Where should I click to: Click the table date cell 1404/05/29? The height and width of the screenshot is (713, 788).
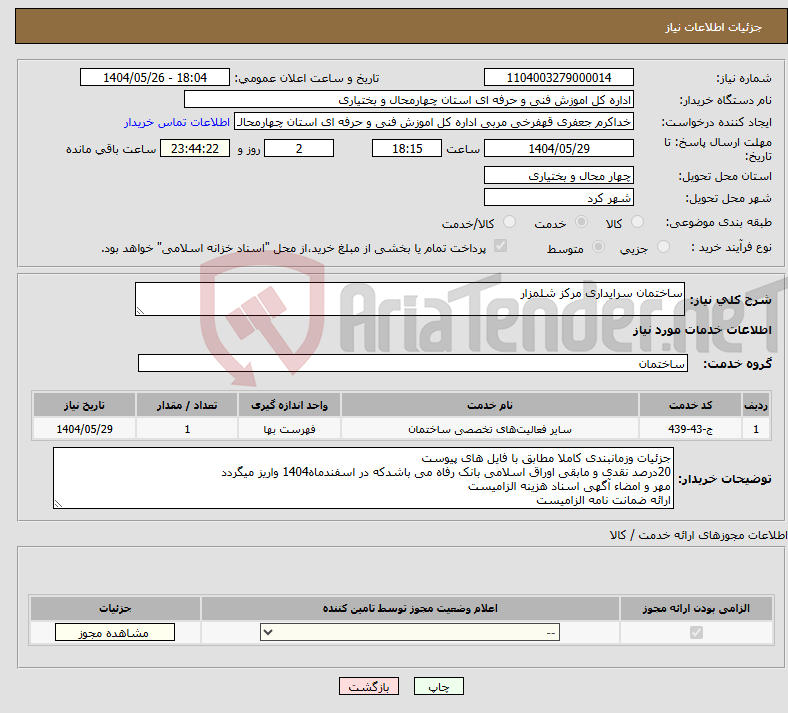[84, 429]
